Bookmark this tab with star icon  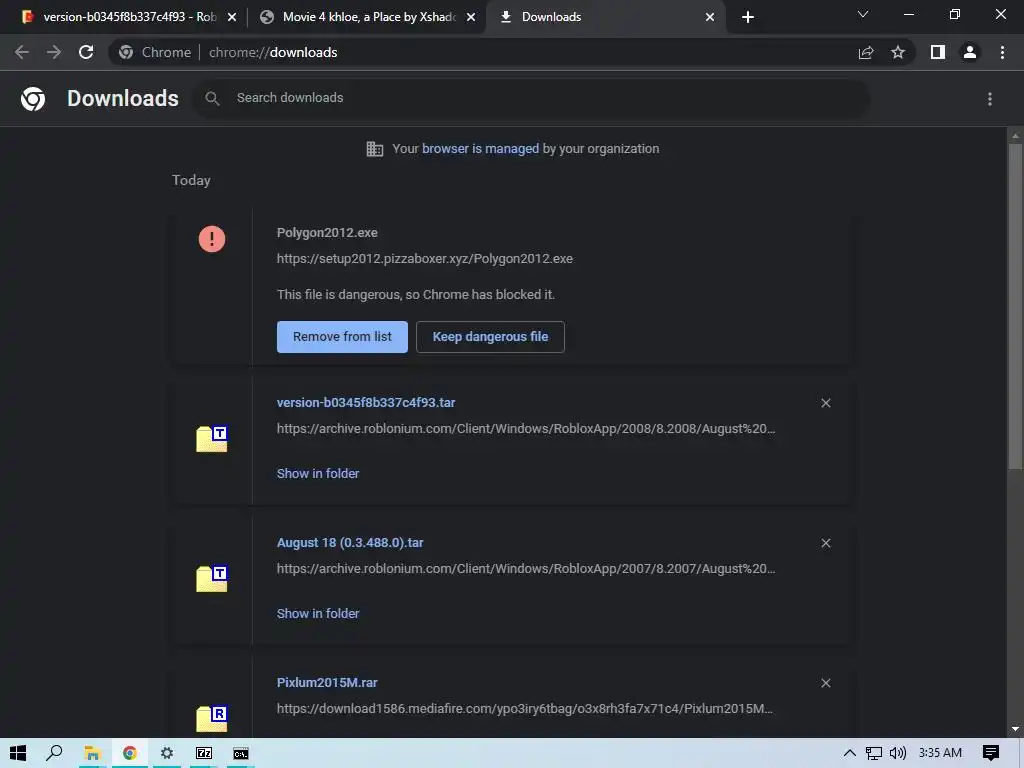click(898, 52)
